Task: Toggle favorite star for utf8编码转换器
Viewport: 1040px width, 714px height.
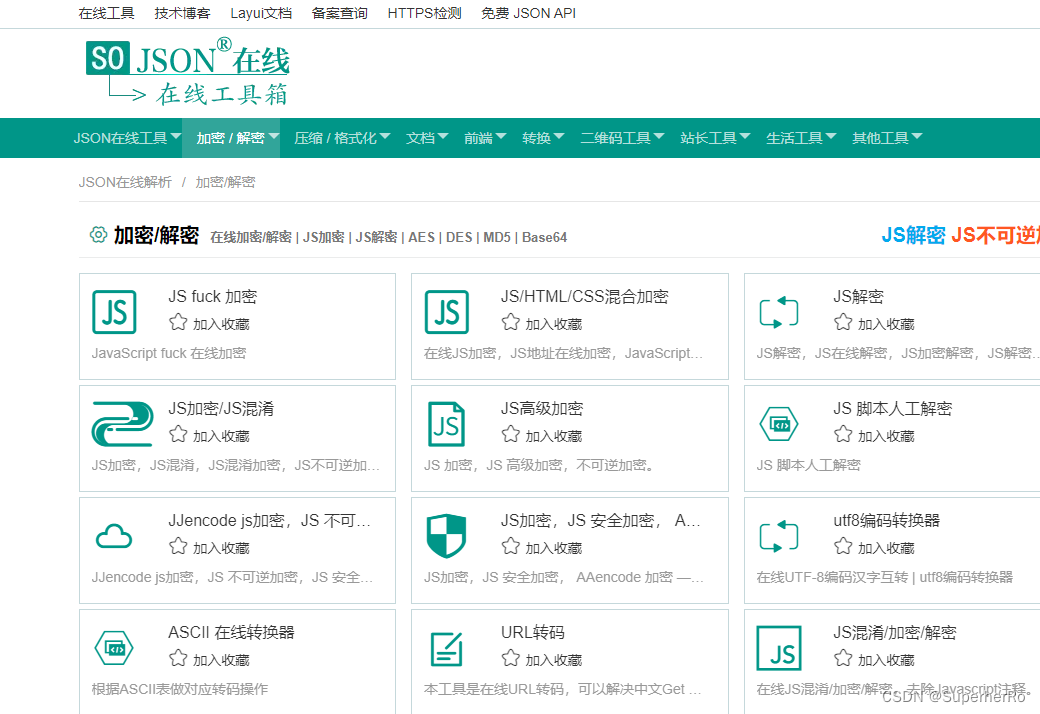Action: [843, 547]
